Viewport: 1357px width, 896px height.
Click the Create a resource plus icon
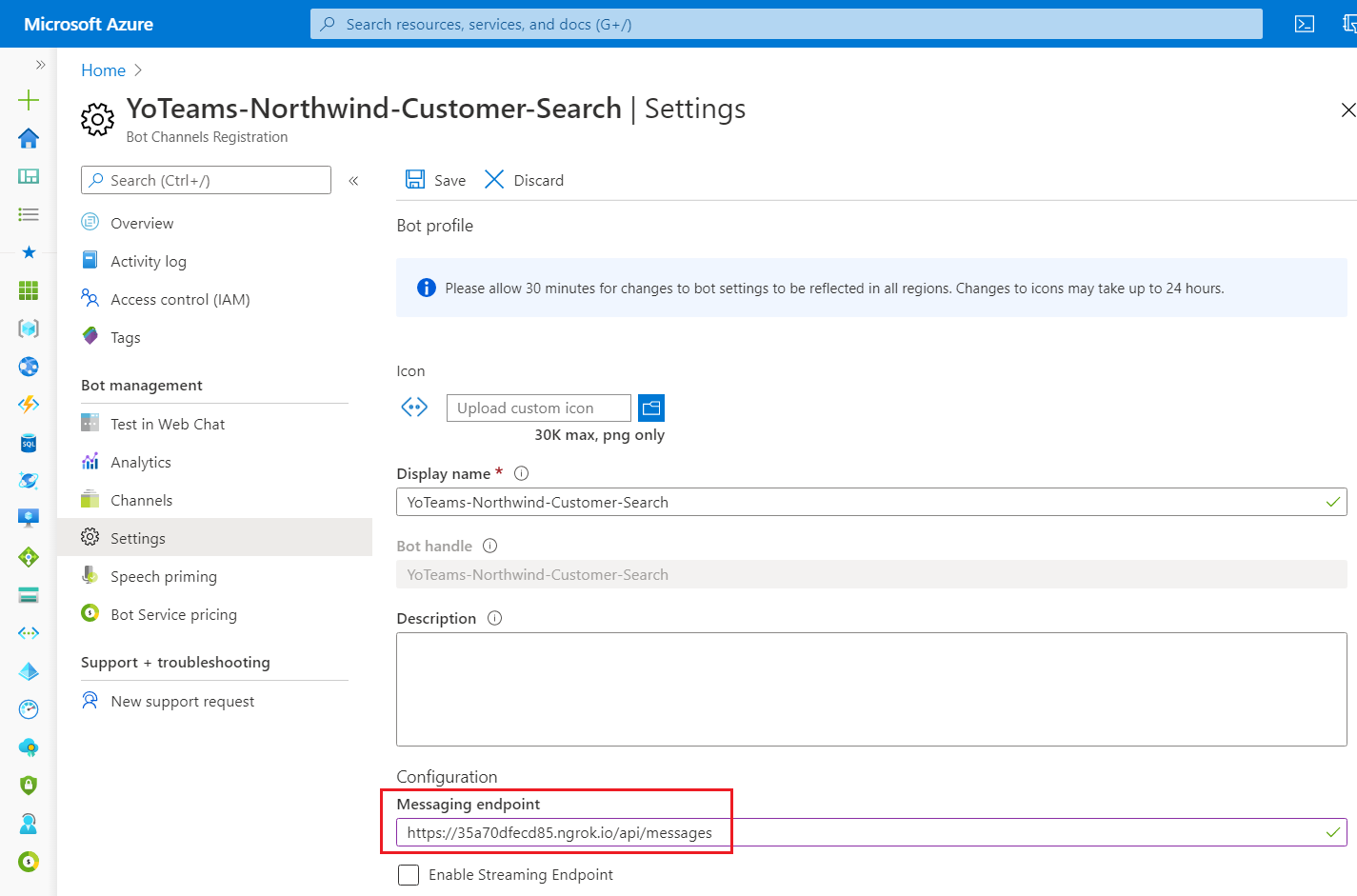click(x=29, y=100)
